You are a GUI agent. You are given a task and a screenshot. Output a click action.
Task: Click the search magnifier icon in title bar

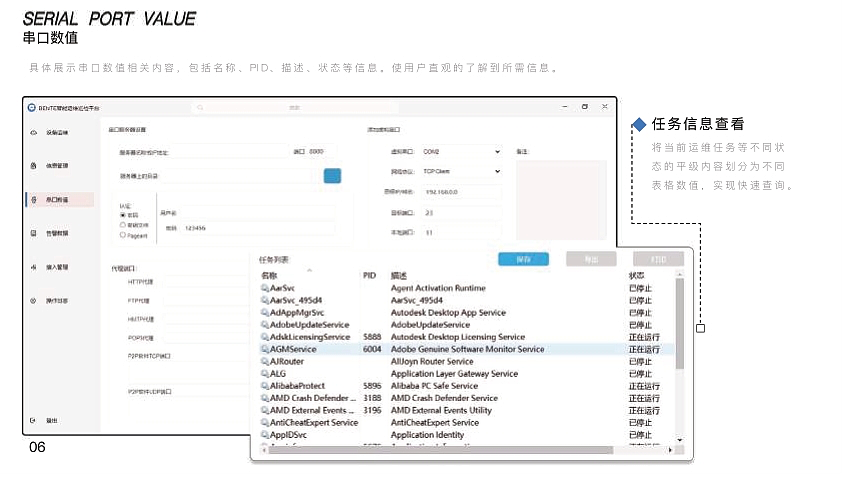200,107
